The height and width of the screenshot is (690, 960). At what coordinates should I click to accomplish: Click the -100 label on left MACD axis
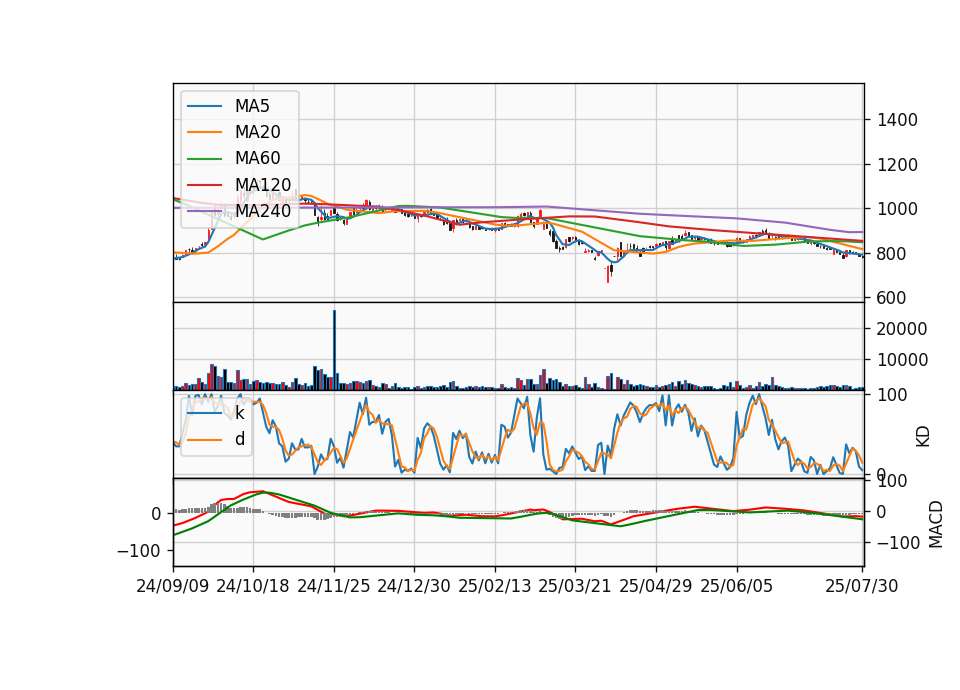(x=139, y=551)
